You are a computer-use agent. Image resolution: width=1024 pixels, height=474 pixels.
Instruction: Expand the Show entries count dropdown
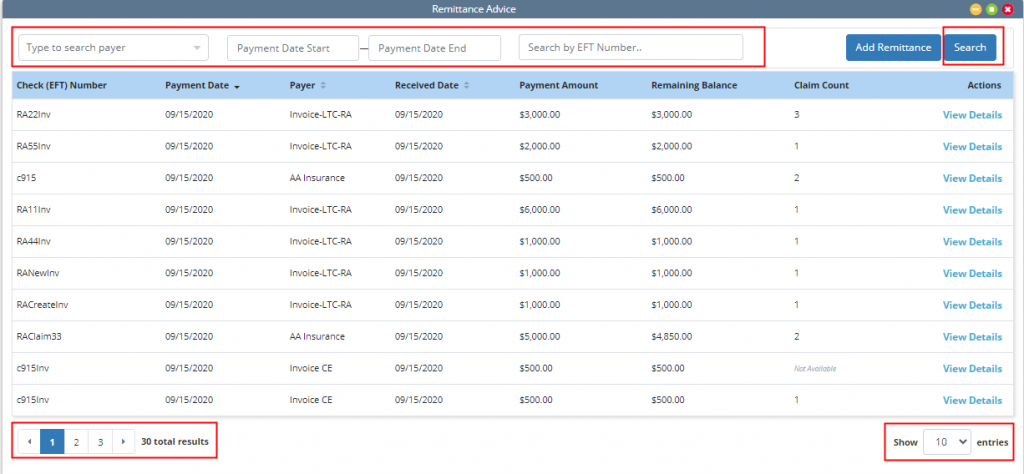coord(946,441)
